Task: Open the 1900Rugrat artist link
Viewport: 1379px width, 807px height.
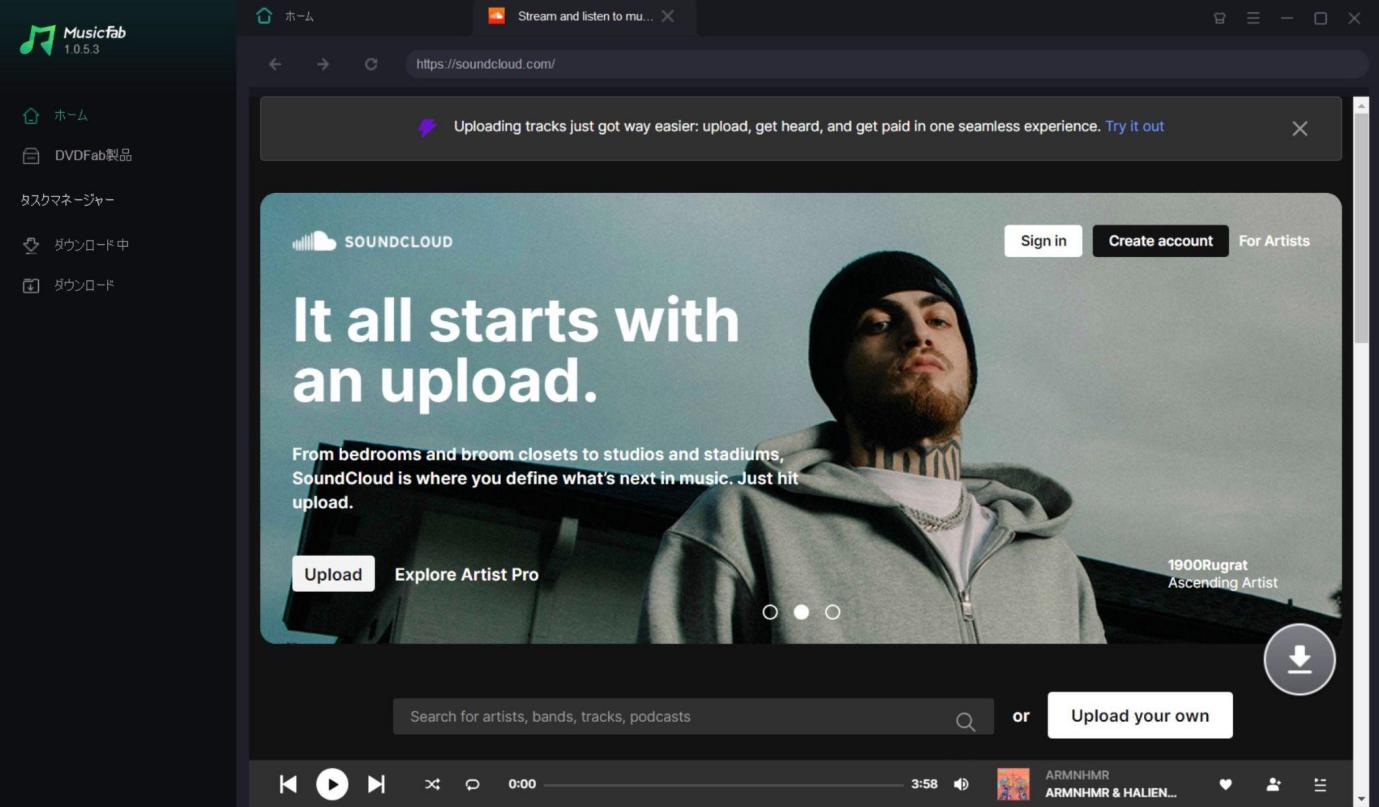Action: point(1207,565)
